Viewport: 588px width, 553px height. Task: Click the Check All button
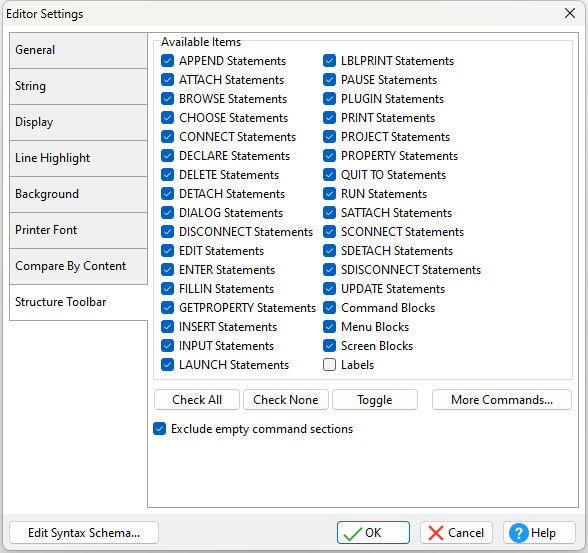pyautogui.click(x=197, y=400)
